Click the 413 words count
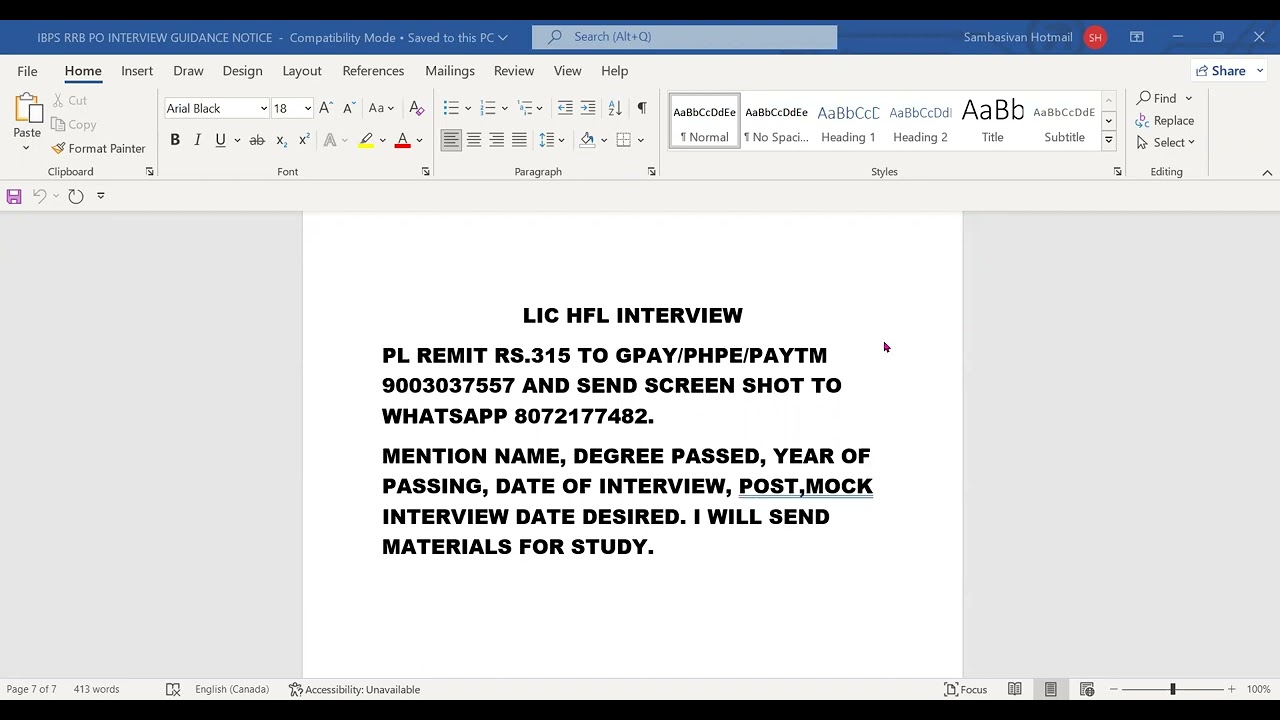Image resolution: width=1280 pixels, height=720 pixels. (x=96, y=689)
